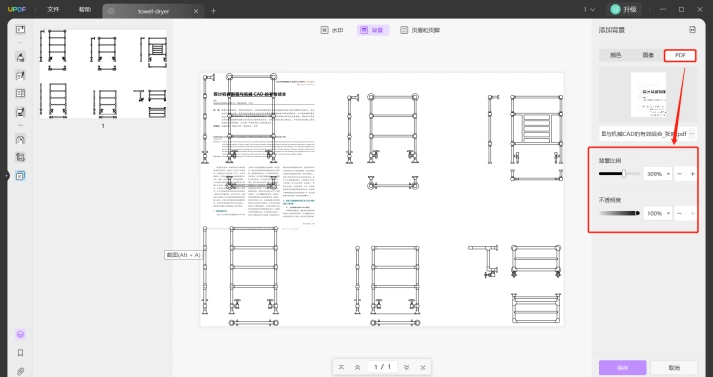713x377 pixels.
Task: Open the edit PDF tool
Action: (20, 75)
